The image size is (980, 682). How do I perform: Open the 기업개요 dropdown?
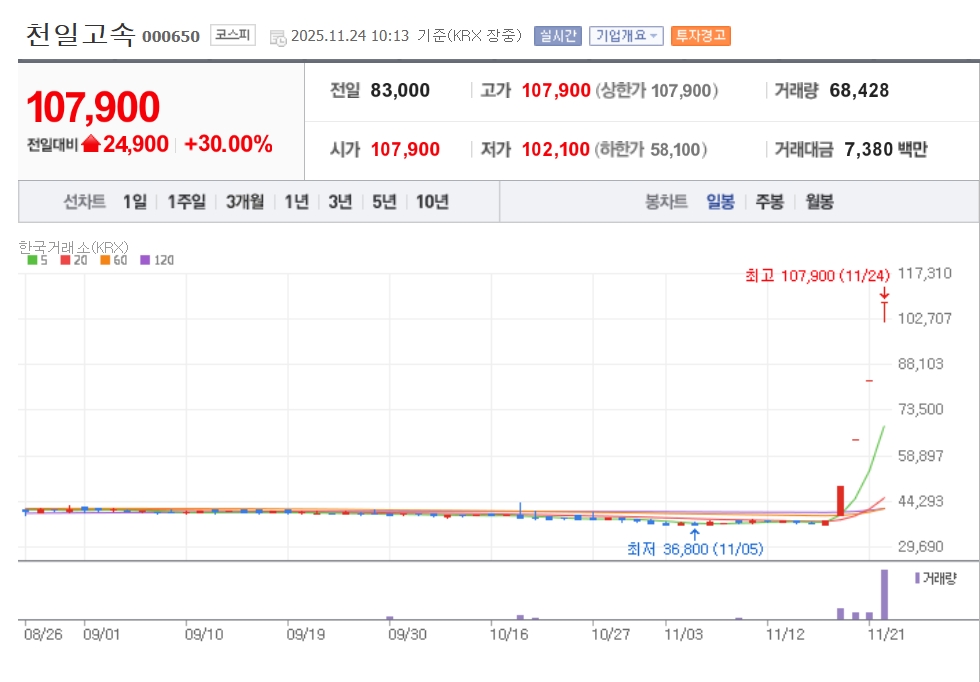click(x=625, y=36)
